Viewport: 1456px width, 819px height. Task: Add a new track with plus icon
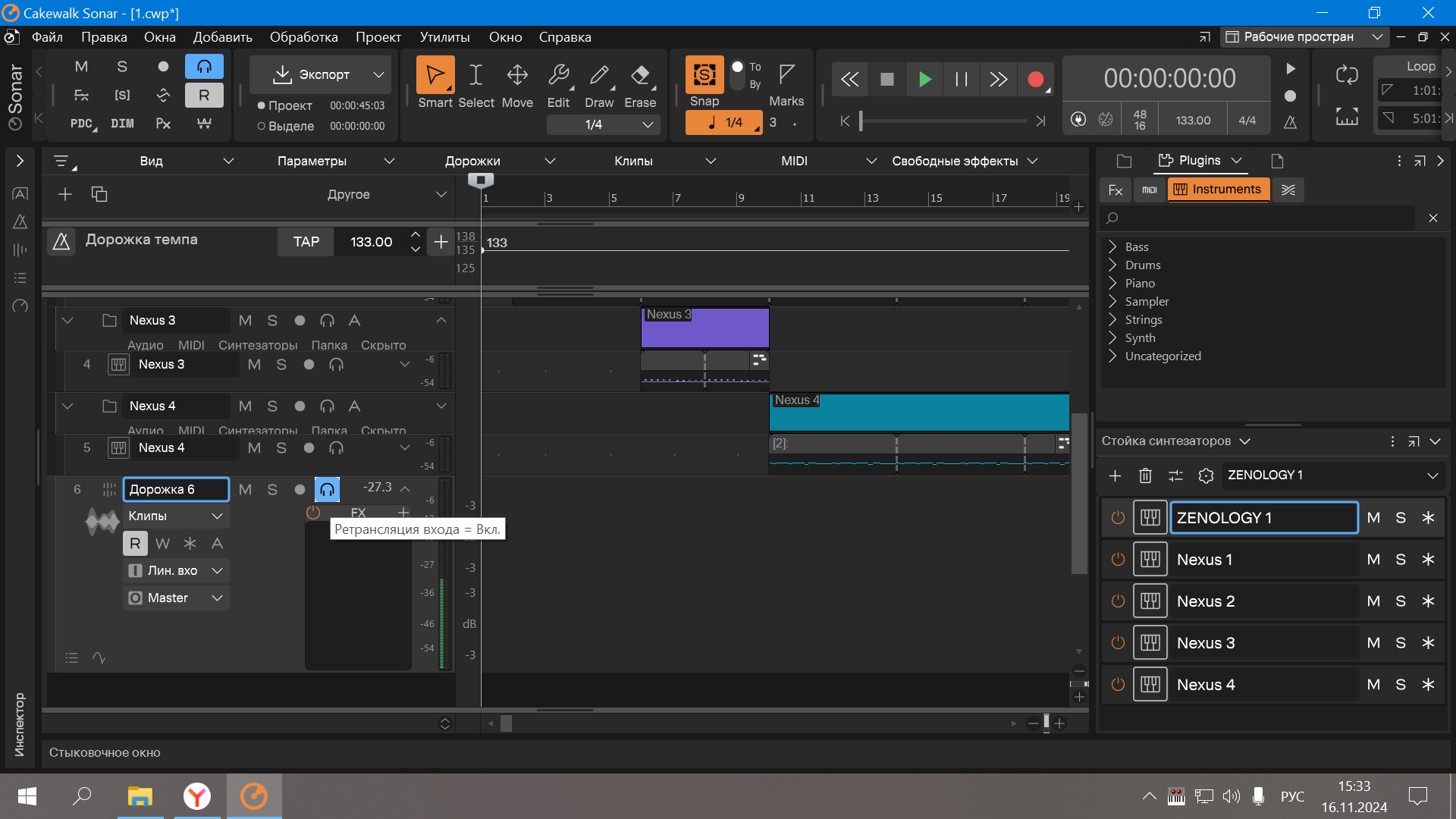(x=65, y=194)
